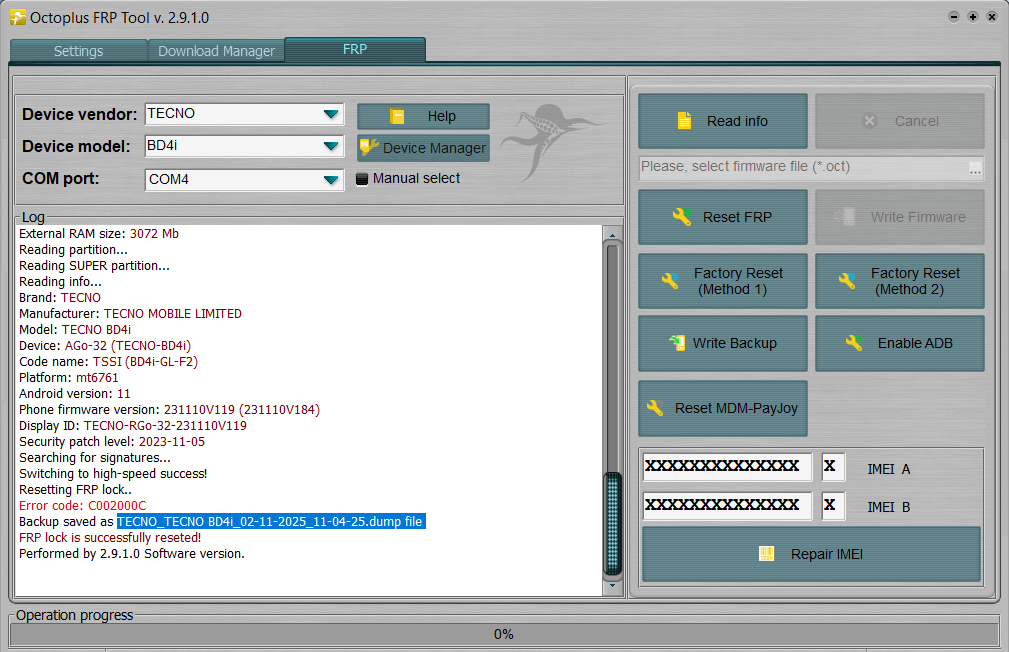Expand the Device model dropdown

pos(331,147)
